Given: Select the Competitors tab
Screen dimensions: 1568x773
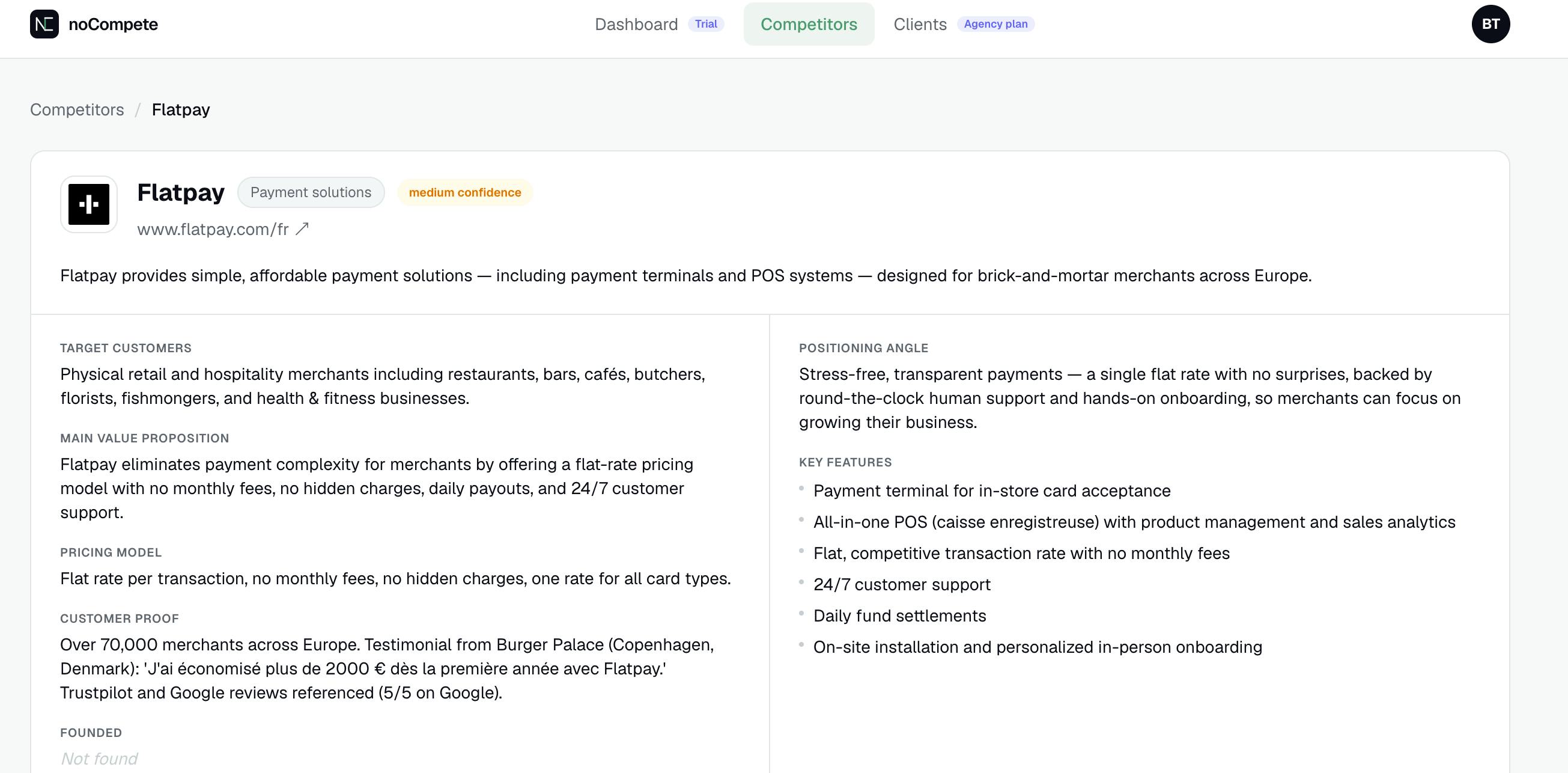Looking at the screenshot, I should [x=809, y=25].
